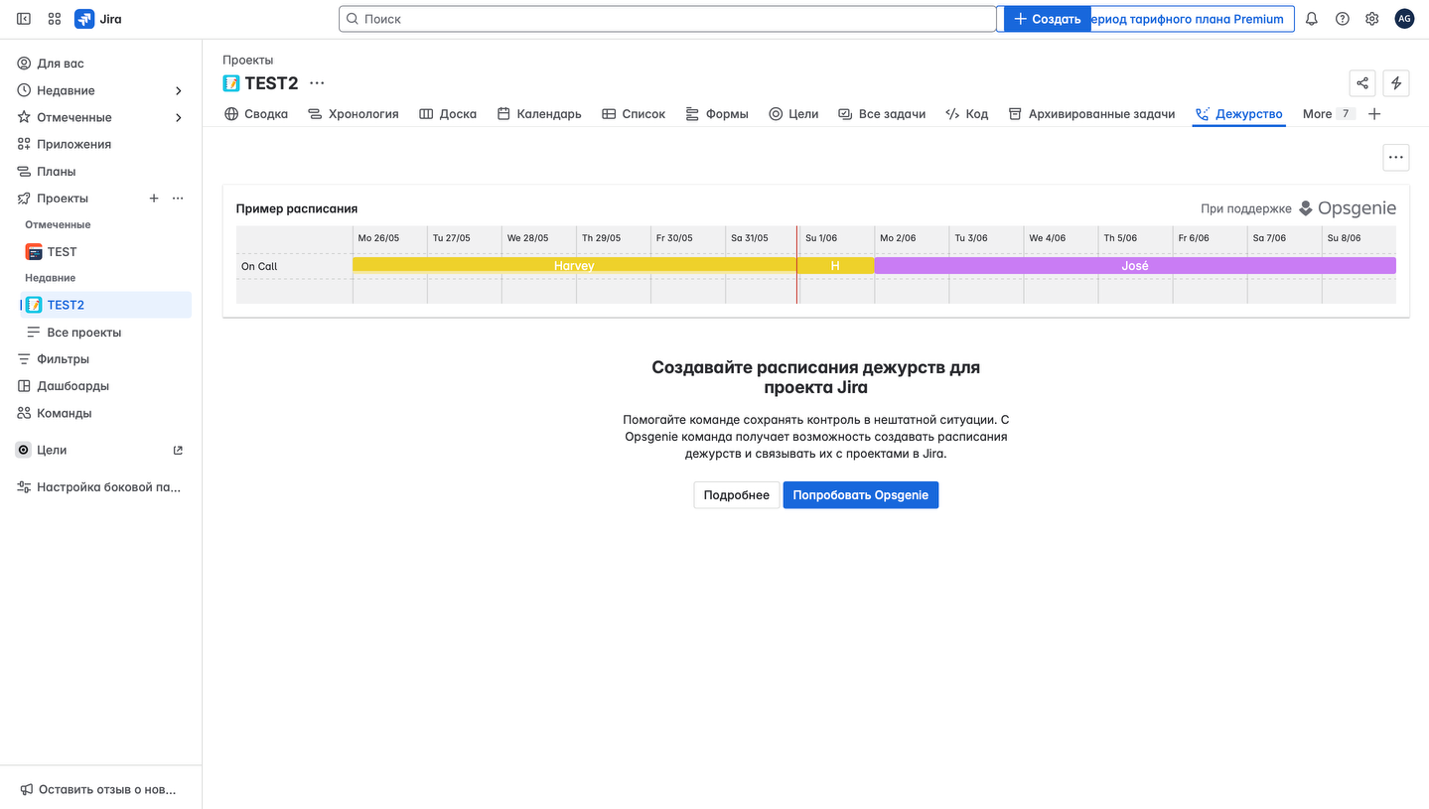This screenshot has width=1429, height=809.
Task: Switch to the Доска tab
Action: coord(448,113)
